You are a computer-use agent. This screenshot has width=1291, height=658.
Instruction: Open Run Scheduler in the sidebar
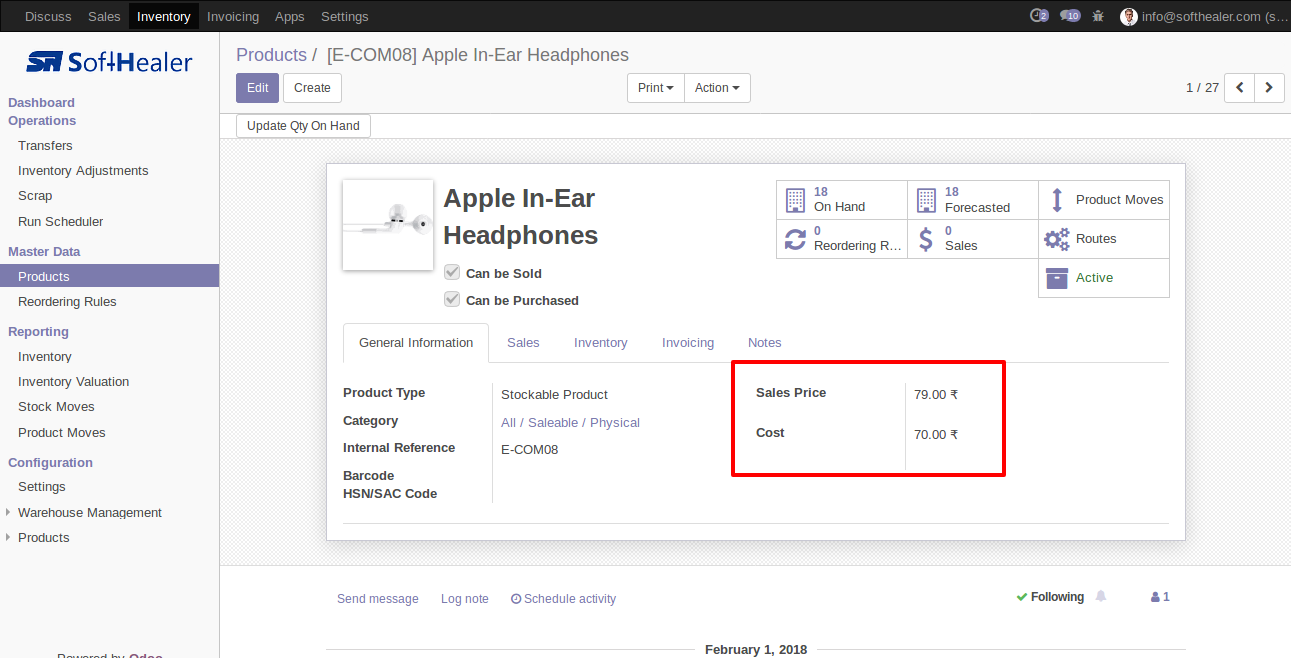point(61,221)
